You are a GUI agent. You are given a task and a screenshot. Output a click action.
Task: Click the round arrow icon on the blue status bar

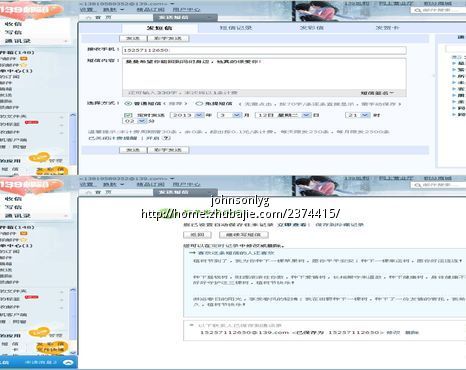point(68,363)
